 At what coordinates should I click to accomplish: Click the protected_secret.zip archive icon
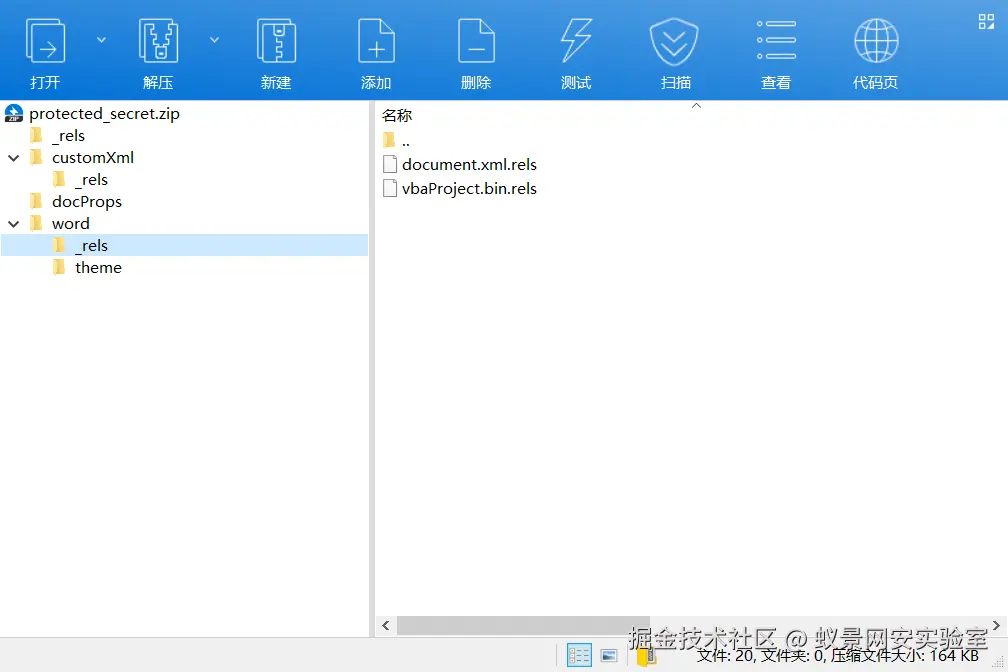pos(14,114)
